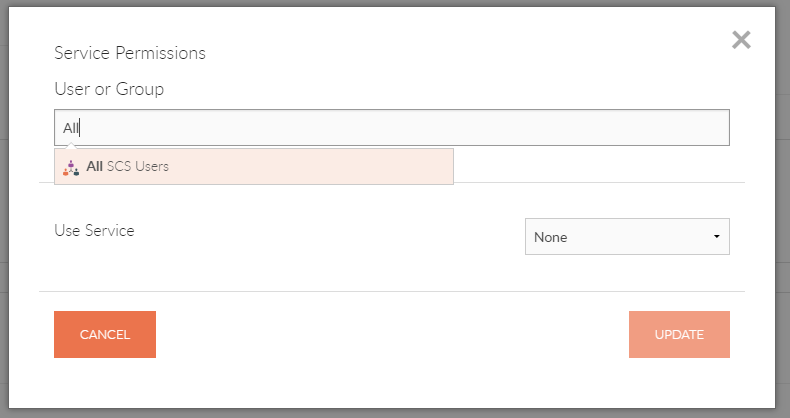Click the Use Service label
The height and width of the screenshot is (418, 790).
tap(94, 231)
